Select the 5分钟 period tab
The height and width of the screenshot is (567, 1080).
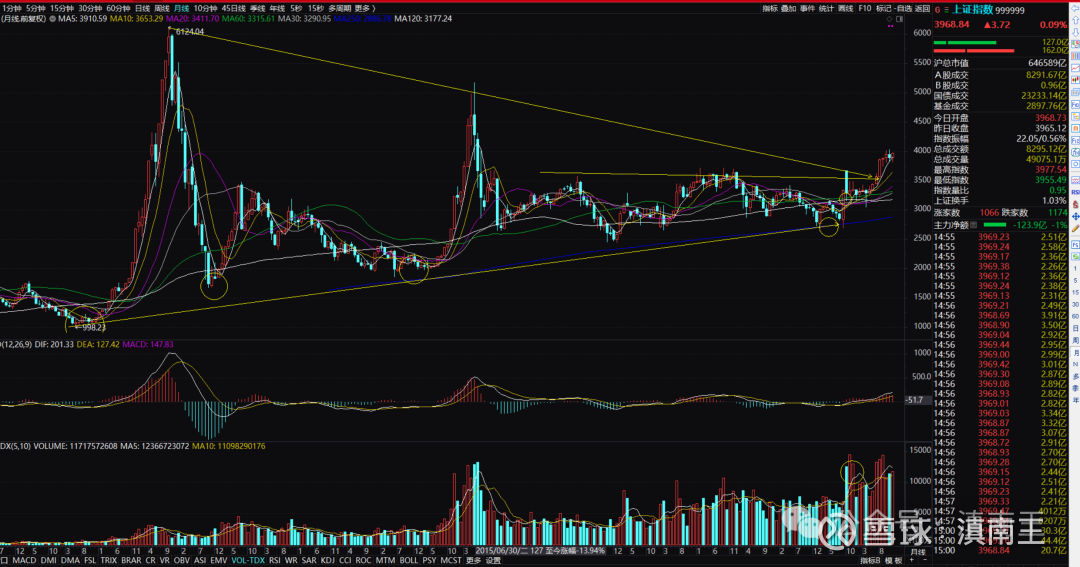click(37, 8)
